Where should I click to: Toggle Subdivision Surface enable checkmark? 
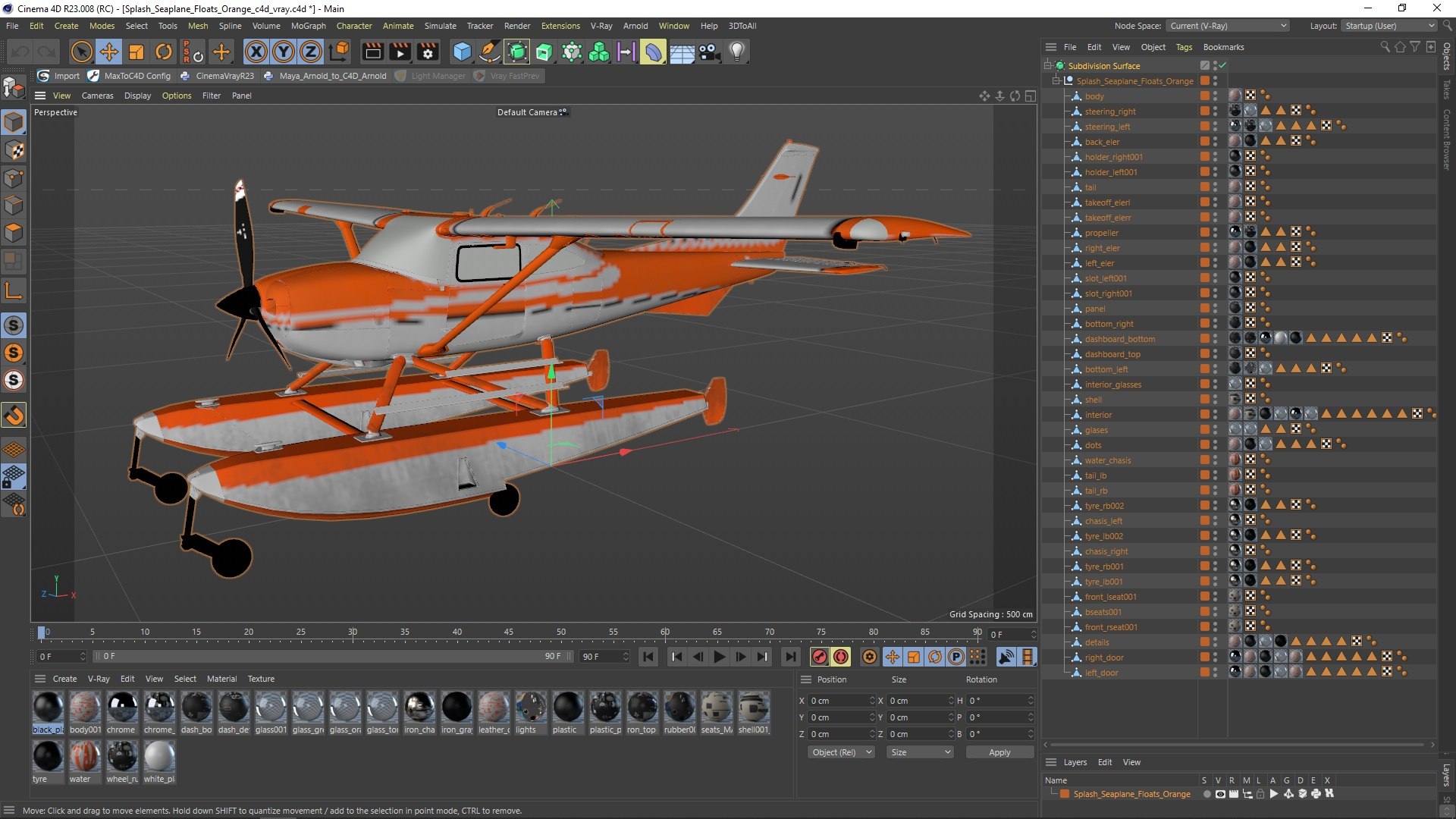click(1222, 66)
